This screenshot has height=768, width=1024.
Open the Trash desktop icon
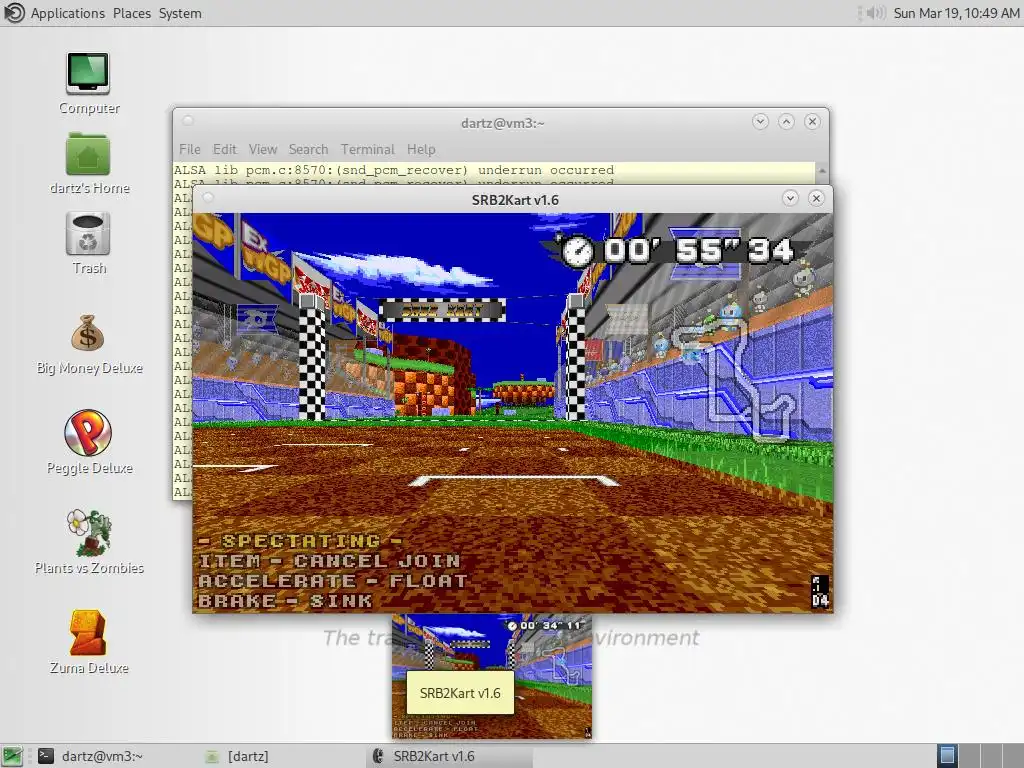click(88, 234)
